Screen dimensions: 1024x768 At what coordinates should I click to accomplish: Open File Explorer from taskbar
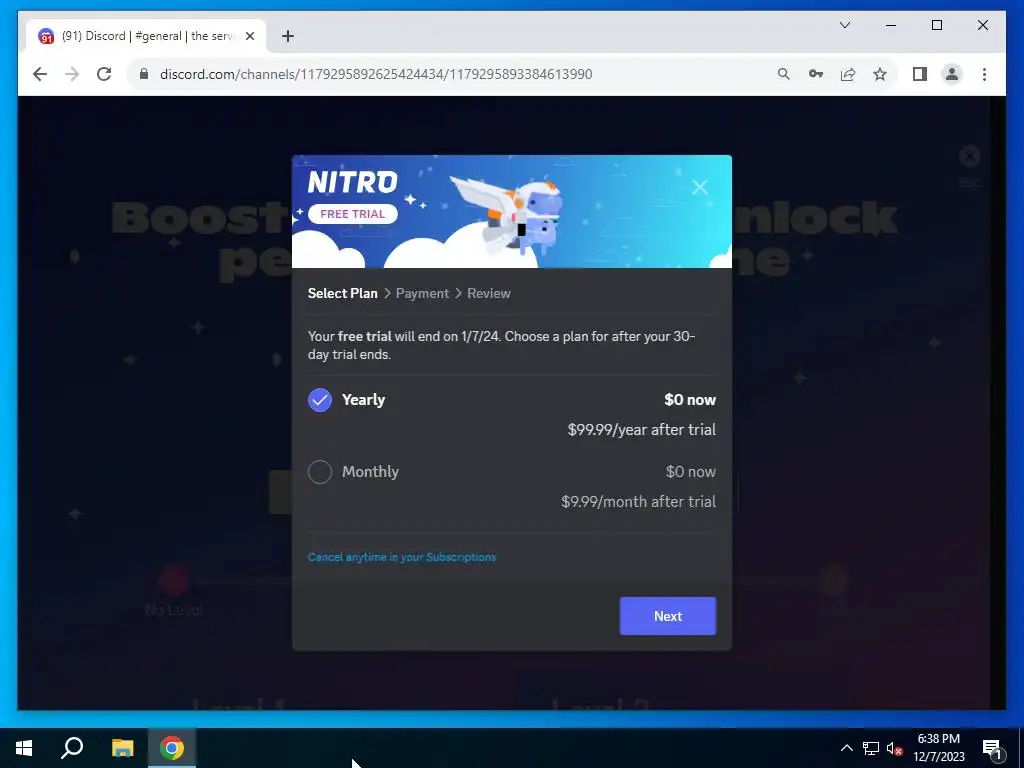point(122,748)
